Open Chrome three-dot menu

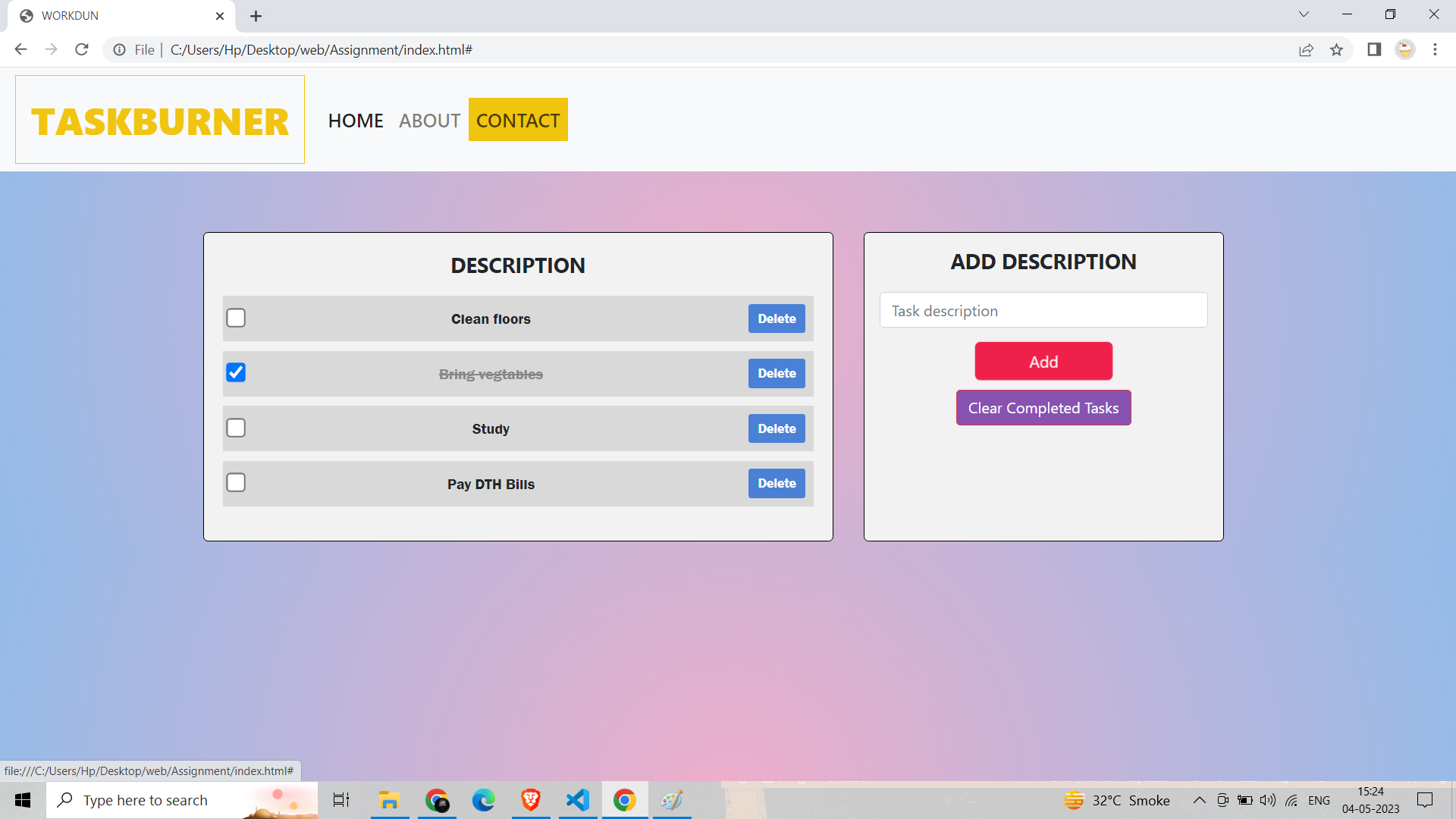(1435, 49)
